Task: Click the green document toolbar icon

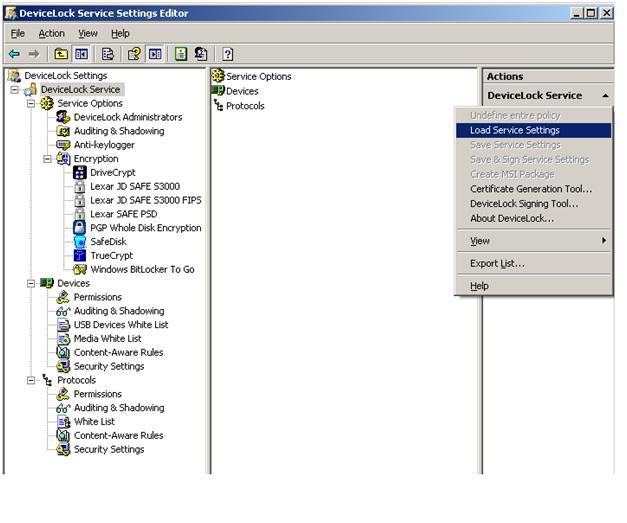Action: pos(181,54)
